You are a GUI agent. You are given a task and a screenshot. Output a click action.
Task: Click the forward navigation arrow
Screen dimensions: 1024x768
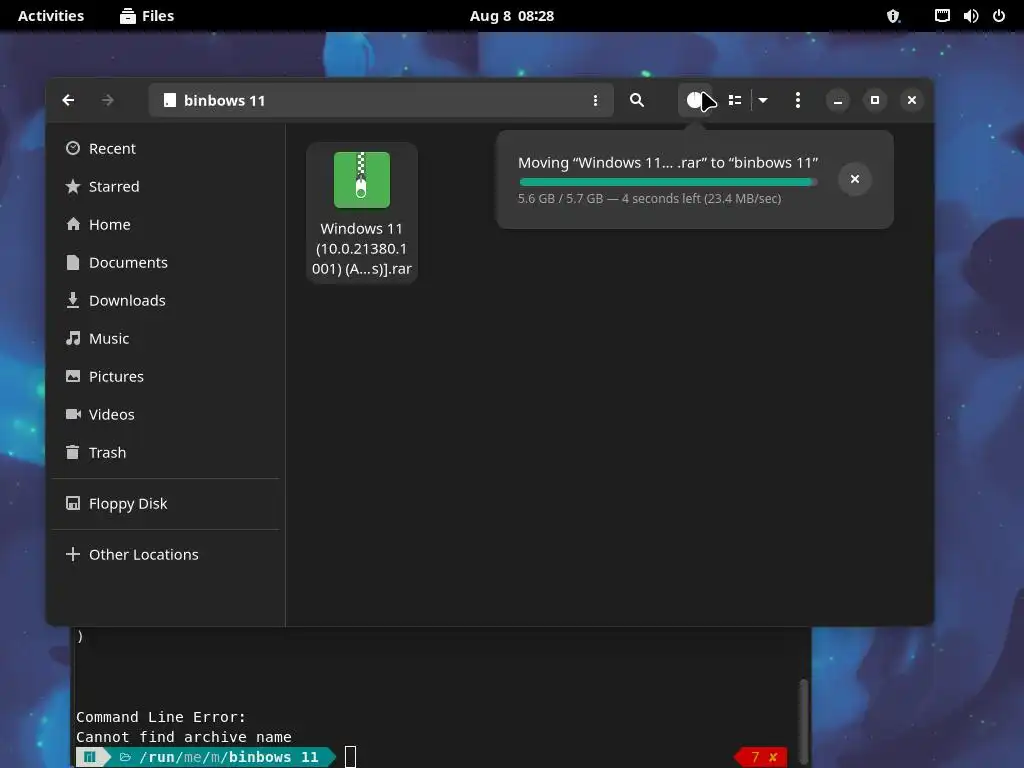click(108, 100)
